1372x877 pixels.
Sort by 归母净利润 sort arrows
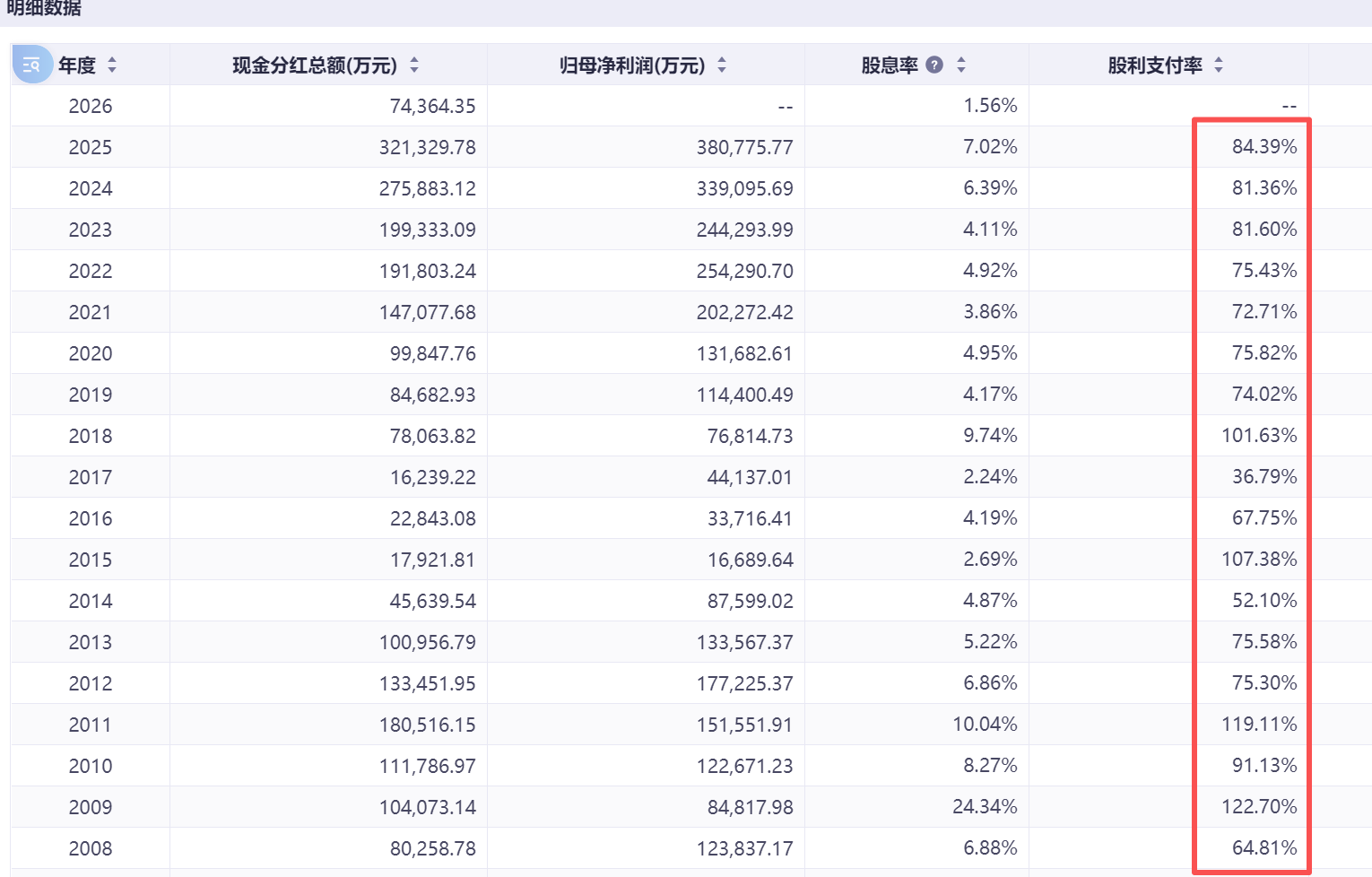[x=722, y=65]
